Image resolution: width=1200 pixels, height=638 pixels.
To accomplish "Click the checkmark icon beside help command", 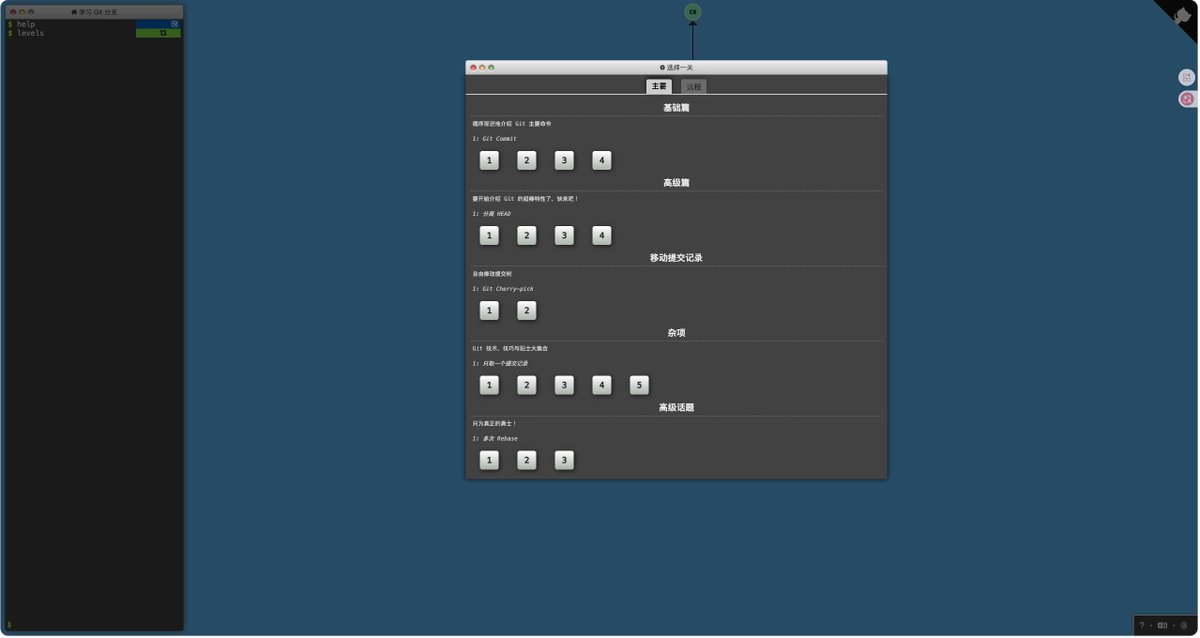I will (x=175, y=23).
